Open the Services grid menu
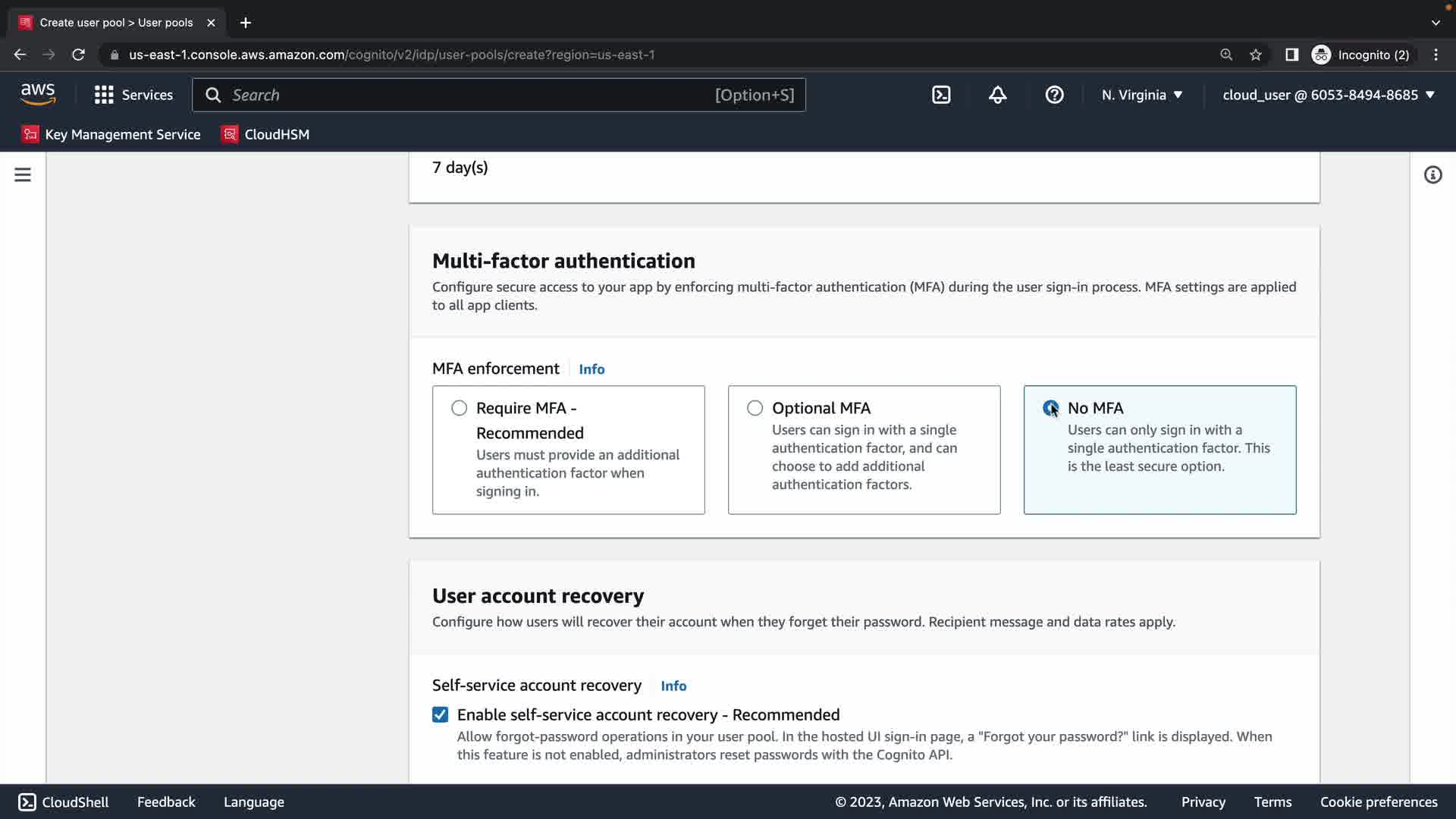Viewport: 1456px width, 819px height. tap(133, 95)
